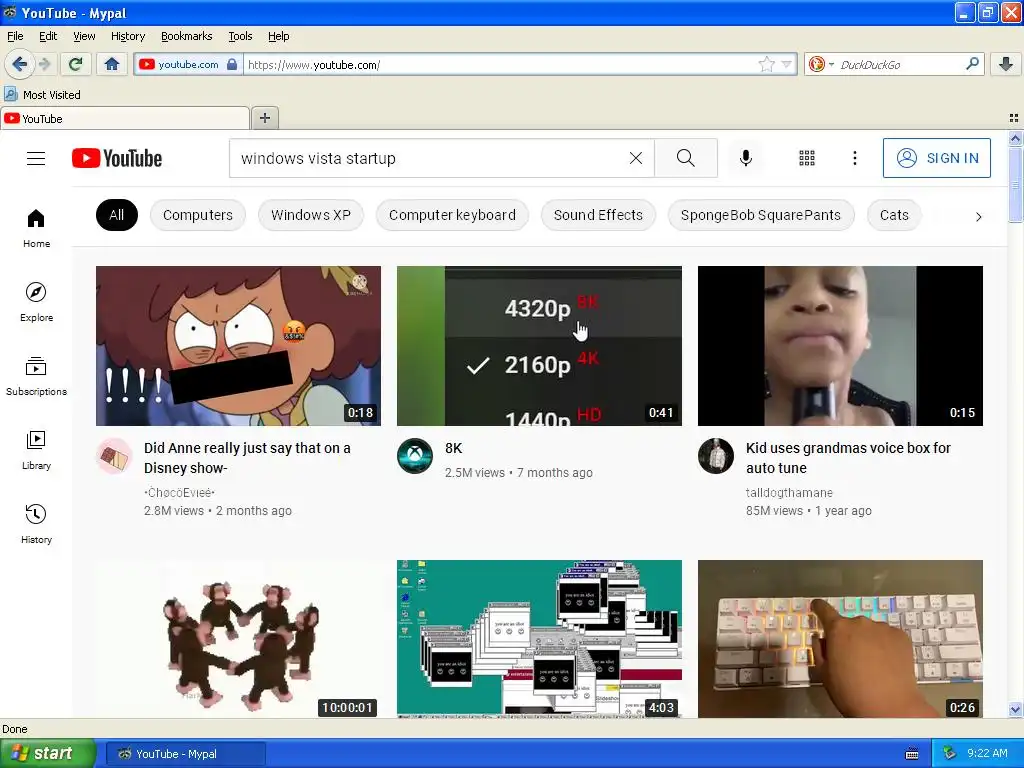Open 'Kid uses grandmas voice box' title
The width and height of the screenshot is (1024, 768).
coord(848,458)
